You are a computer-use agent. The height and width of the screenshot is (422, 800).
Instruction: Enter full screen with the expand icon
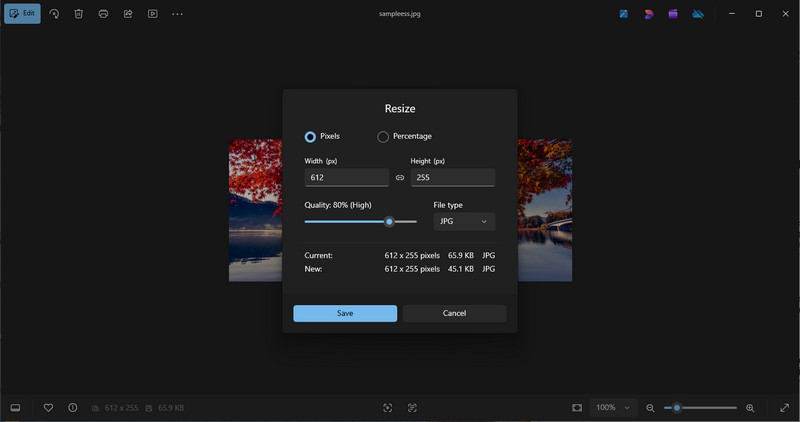coord(784,408)
